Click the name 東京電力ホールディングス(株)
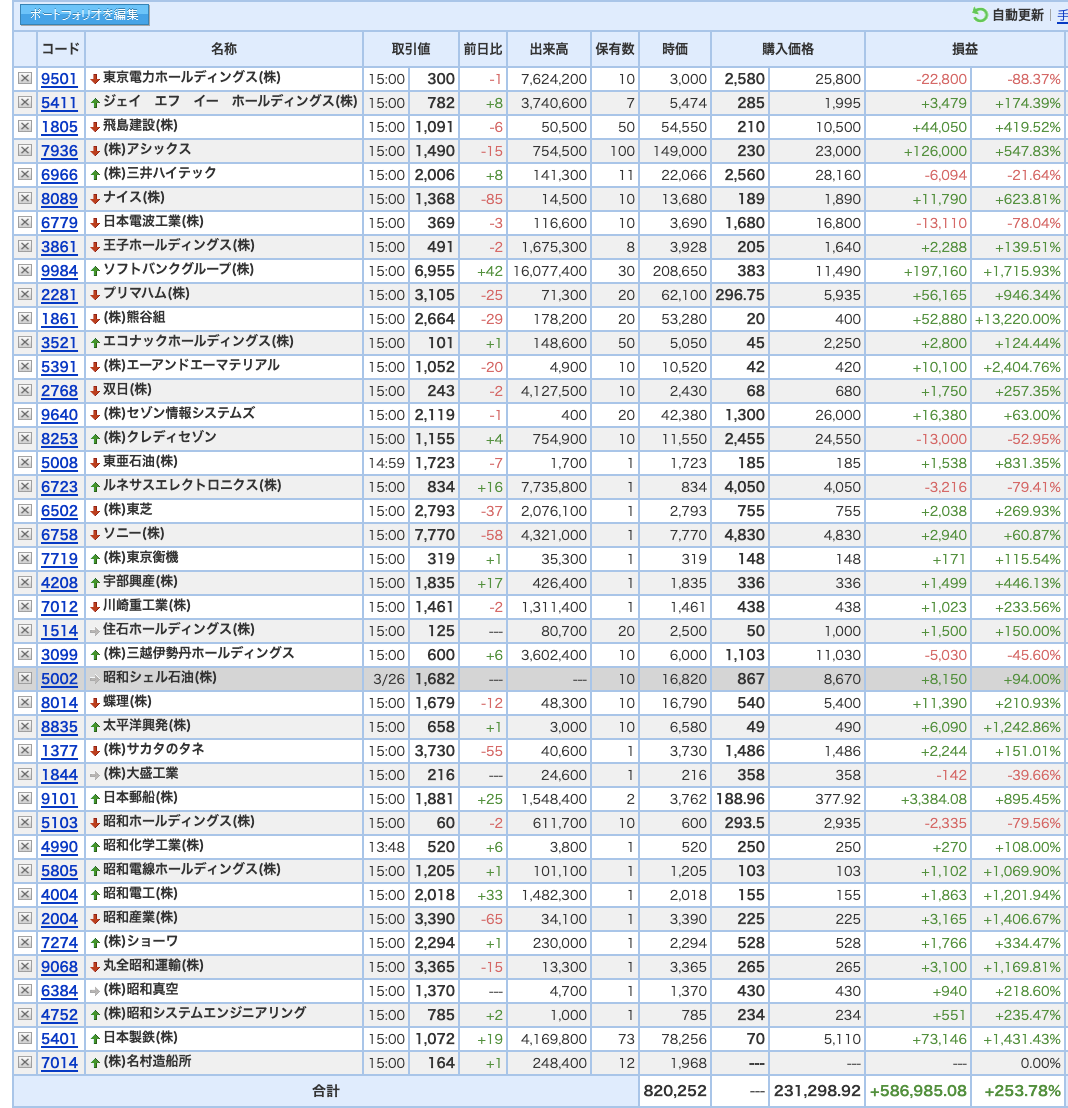 coord(192,78)
